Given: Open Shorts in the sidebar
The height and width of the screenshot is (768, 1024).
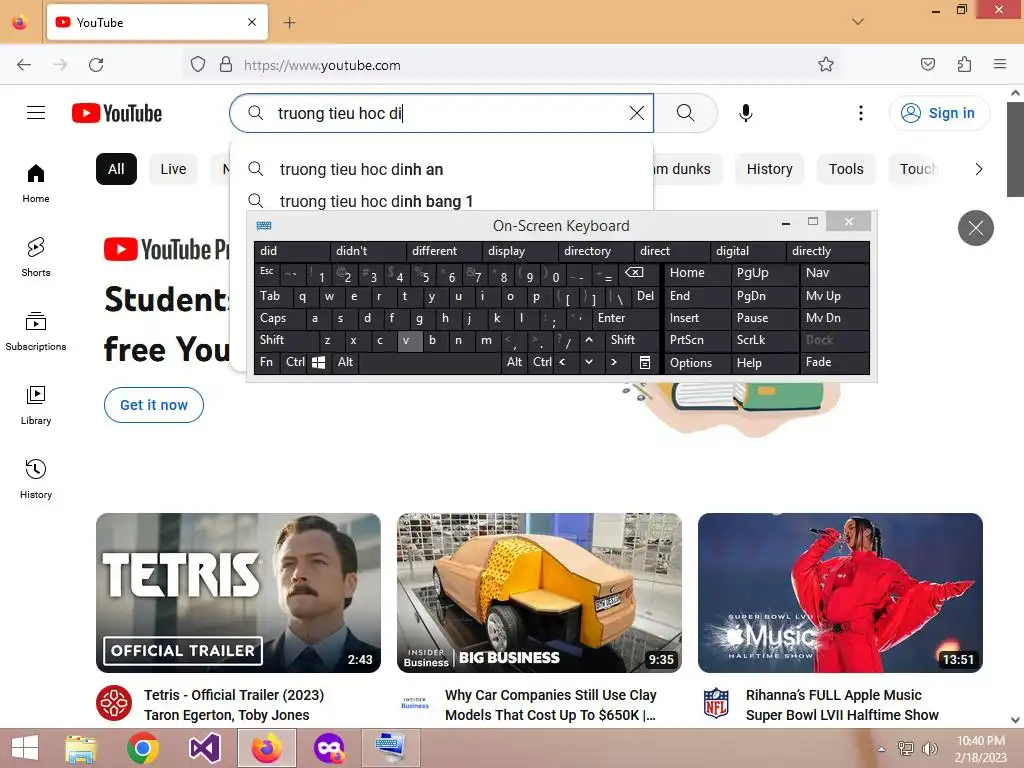Looking at the screenshot, I should [x=36, y=257].
